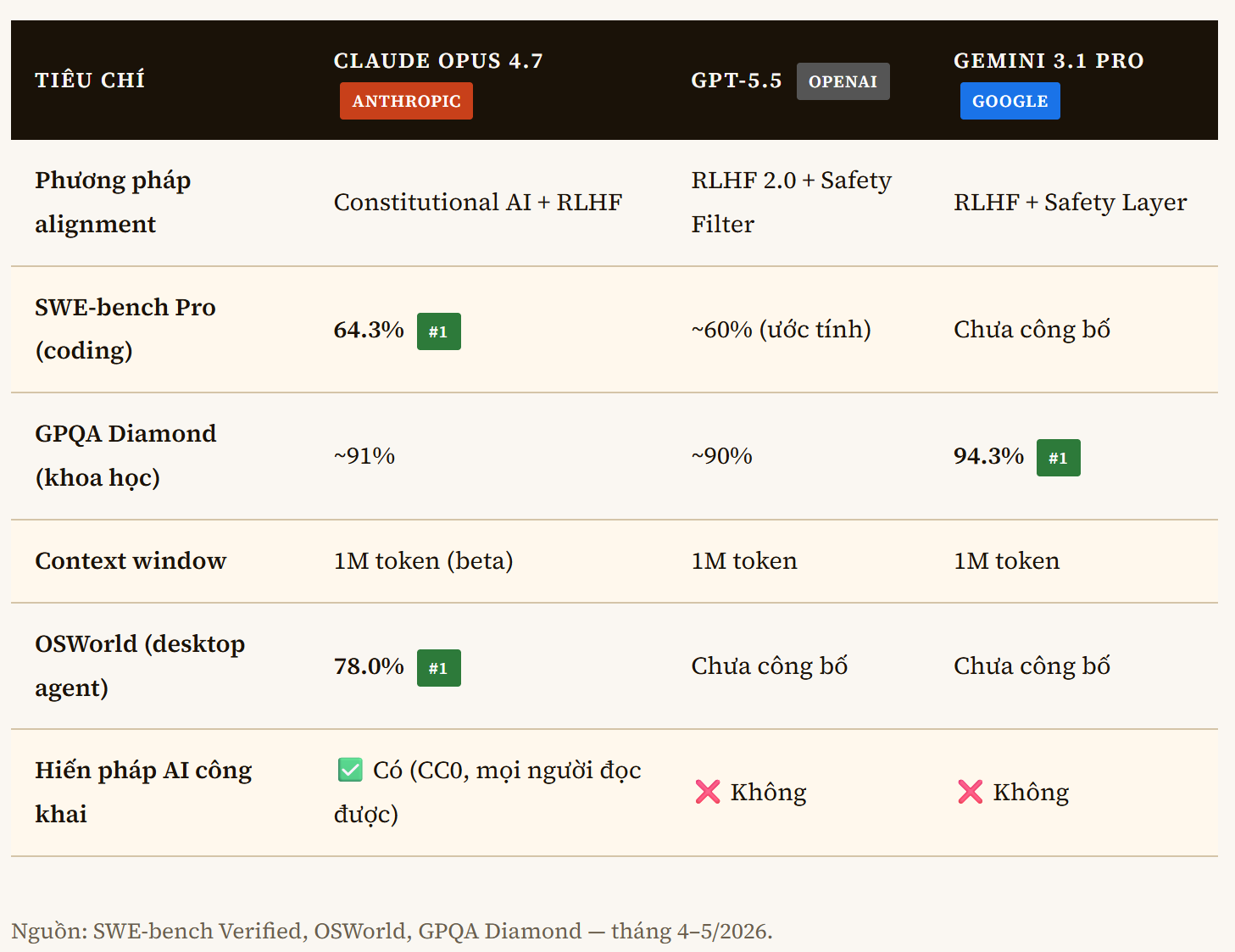Click the 'Phương pháp alignment' row label

click(x=113, y=203)
